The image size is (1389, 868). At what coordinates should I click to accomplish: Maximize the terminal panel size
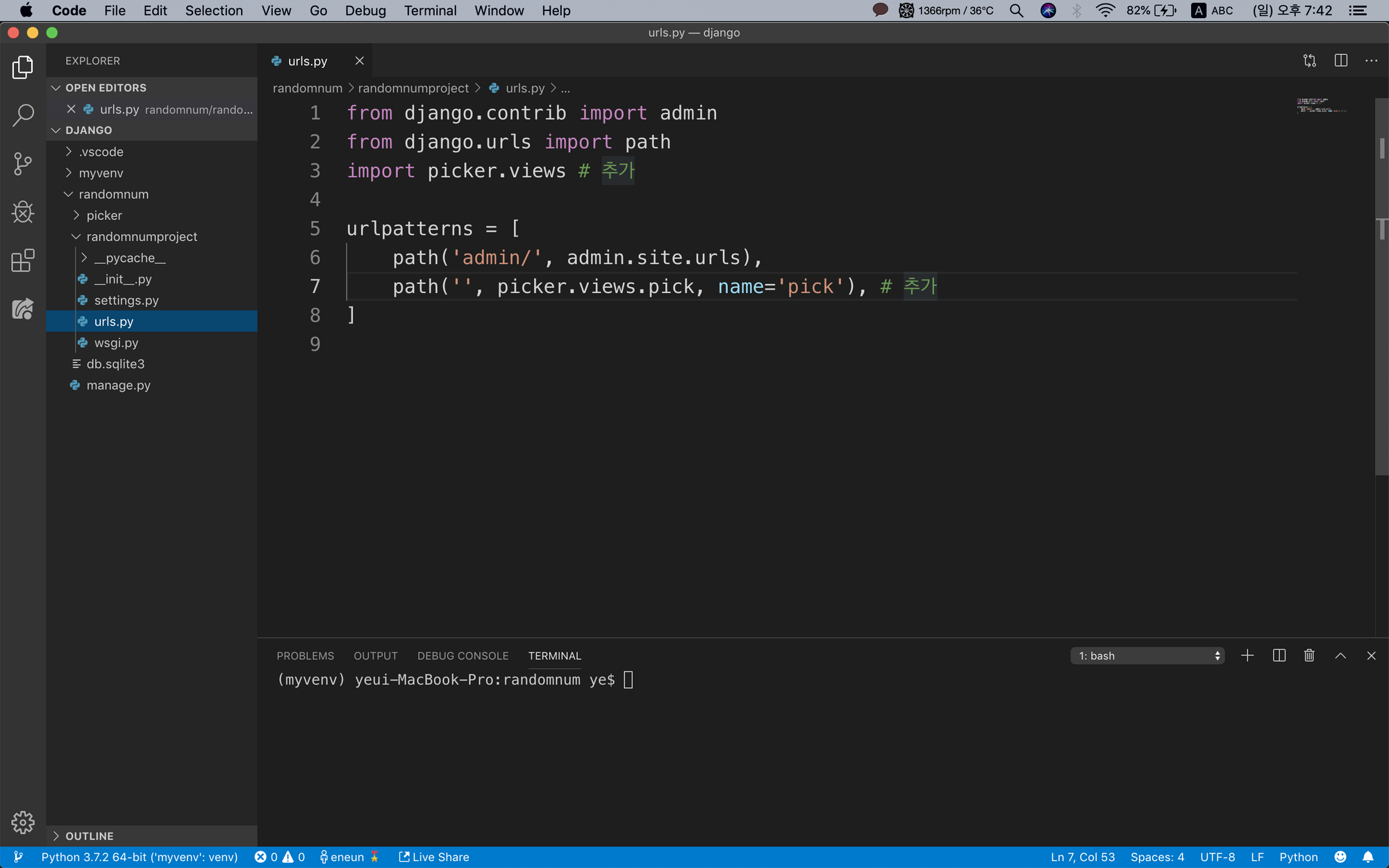pyautogui.click(x=1340, y=656)
